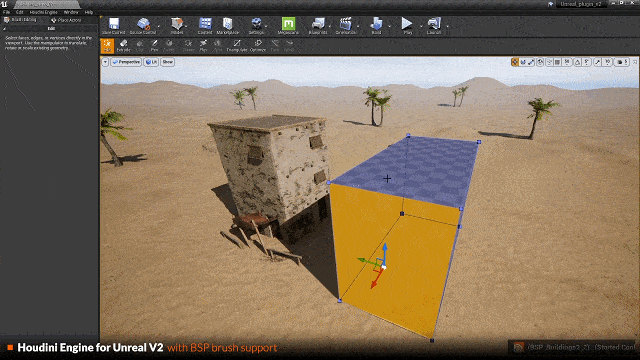Image resolution: width=640 pixels, height=360 pixels.
Task: Open the Houdini Engine menu
Action: (x=43, y=12)
